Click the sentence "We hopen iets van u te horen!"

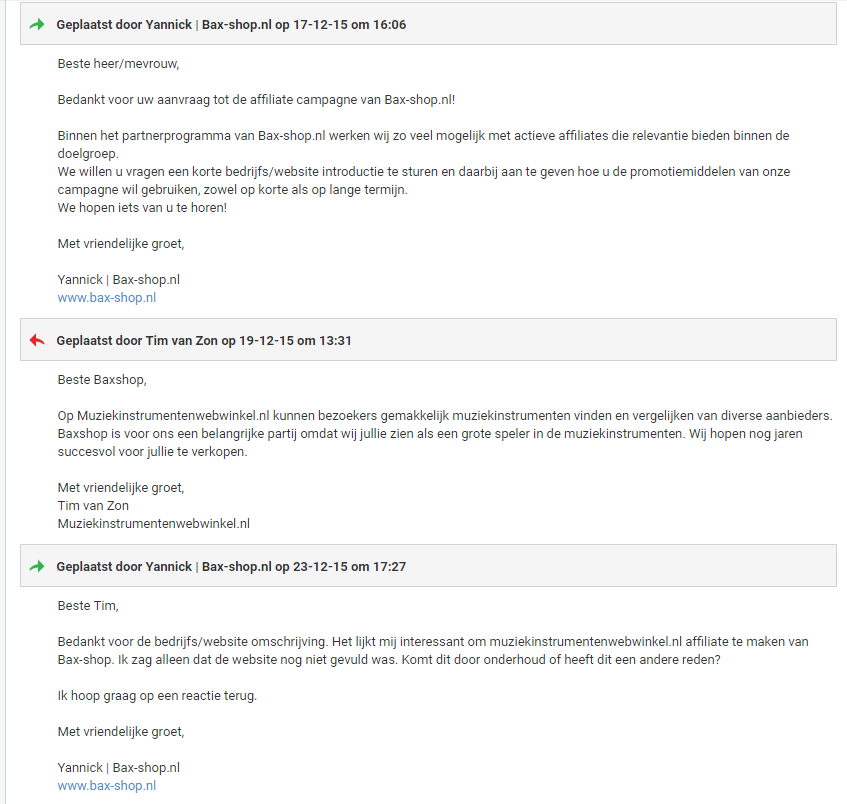(142, 208)
